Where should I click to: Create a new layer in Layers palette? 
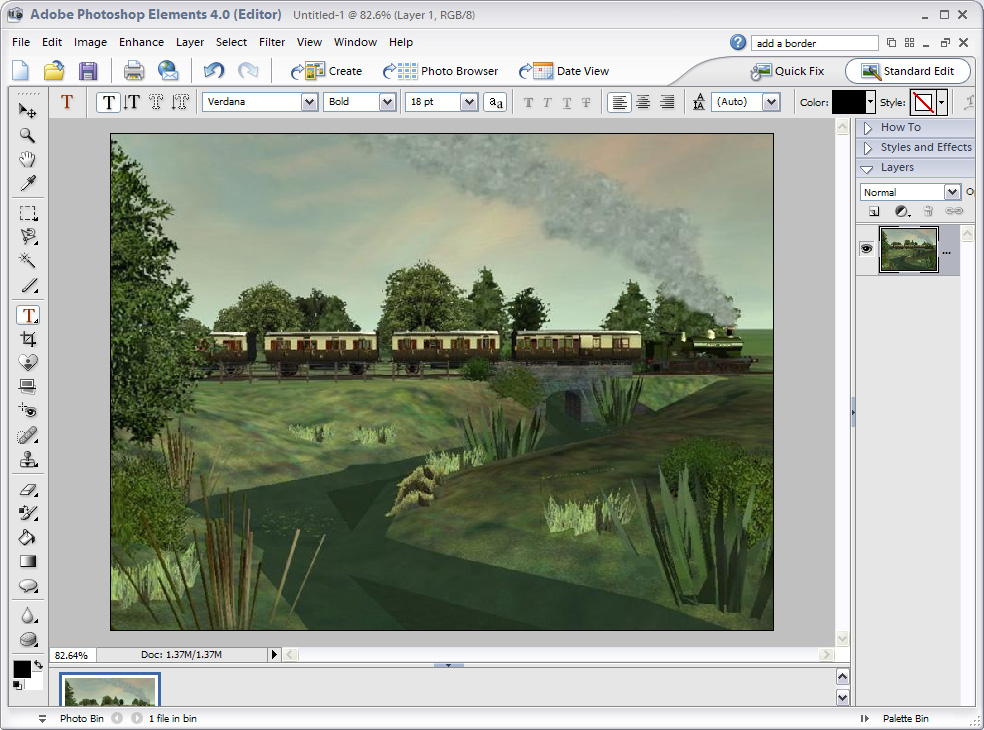874,212
